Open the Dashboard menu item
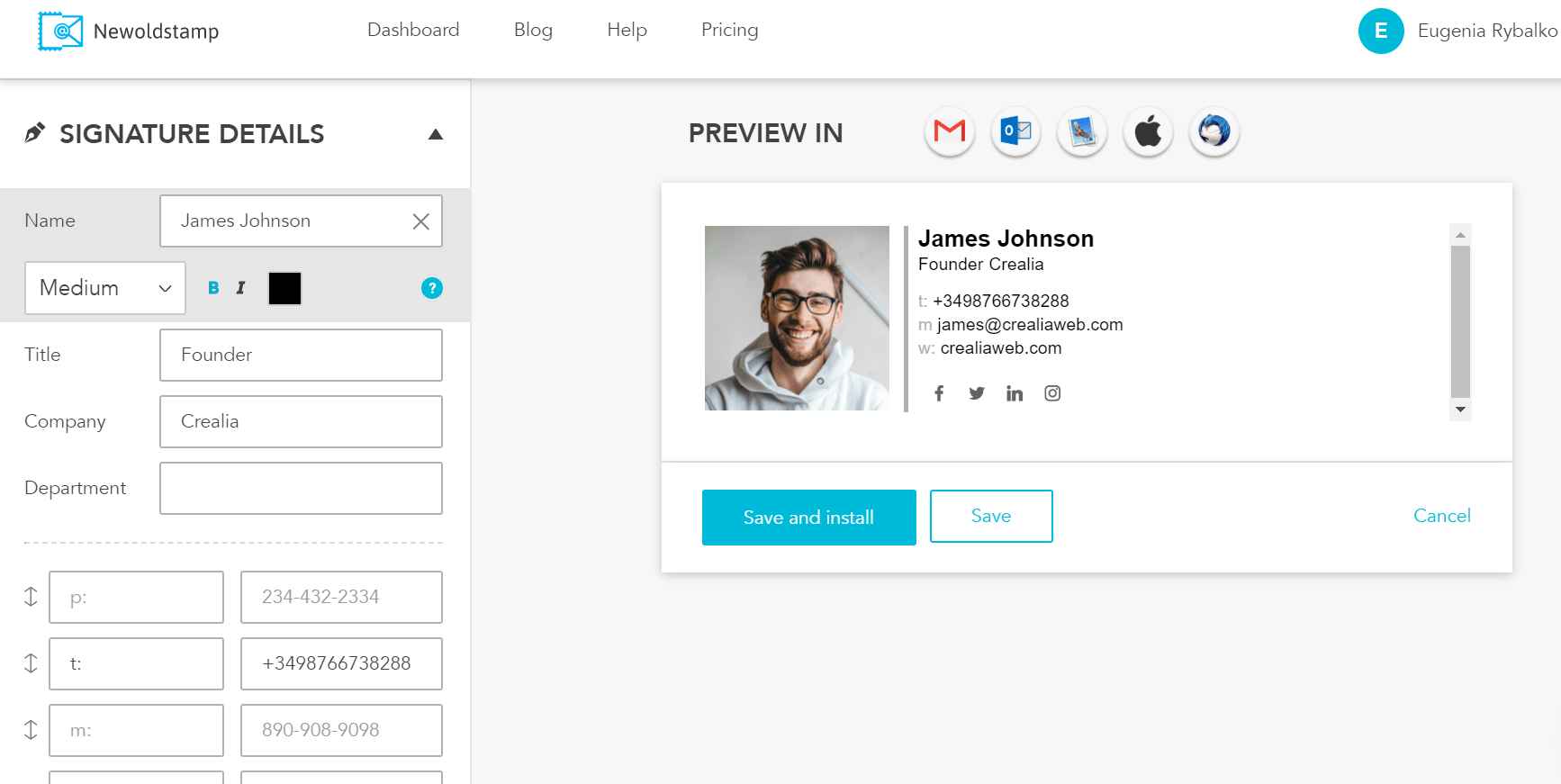Screen dimensions: 1561x784 [x=413, y=30]
